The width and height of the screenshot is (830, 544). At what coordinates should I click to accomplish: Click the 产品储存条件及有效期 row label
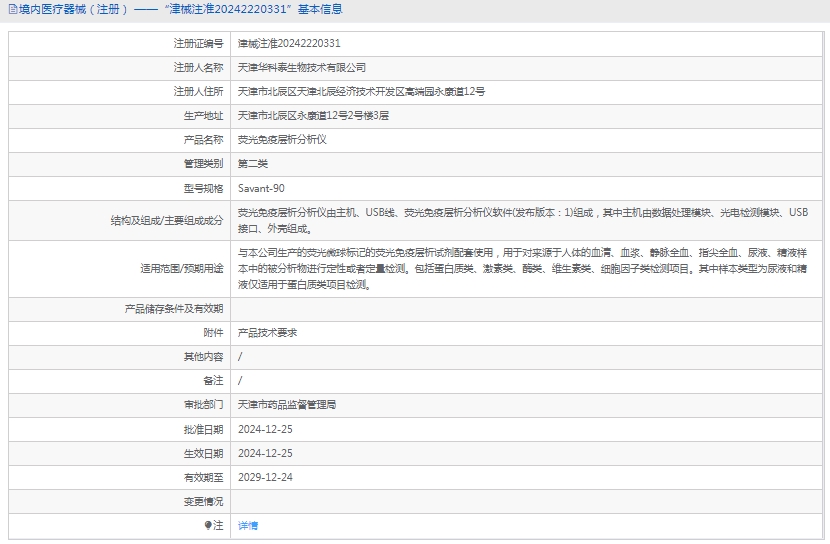tap(173, 309)
